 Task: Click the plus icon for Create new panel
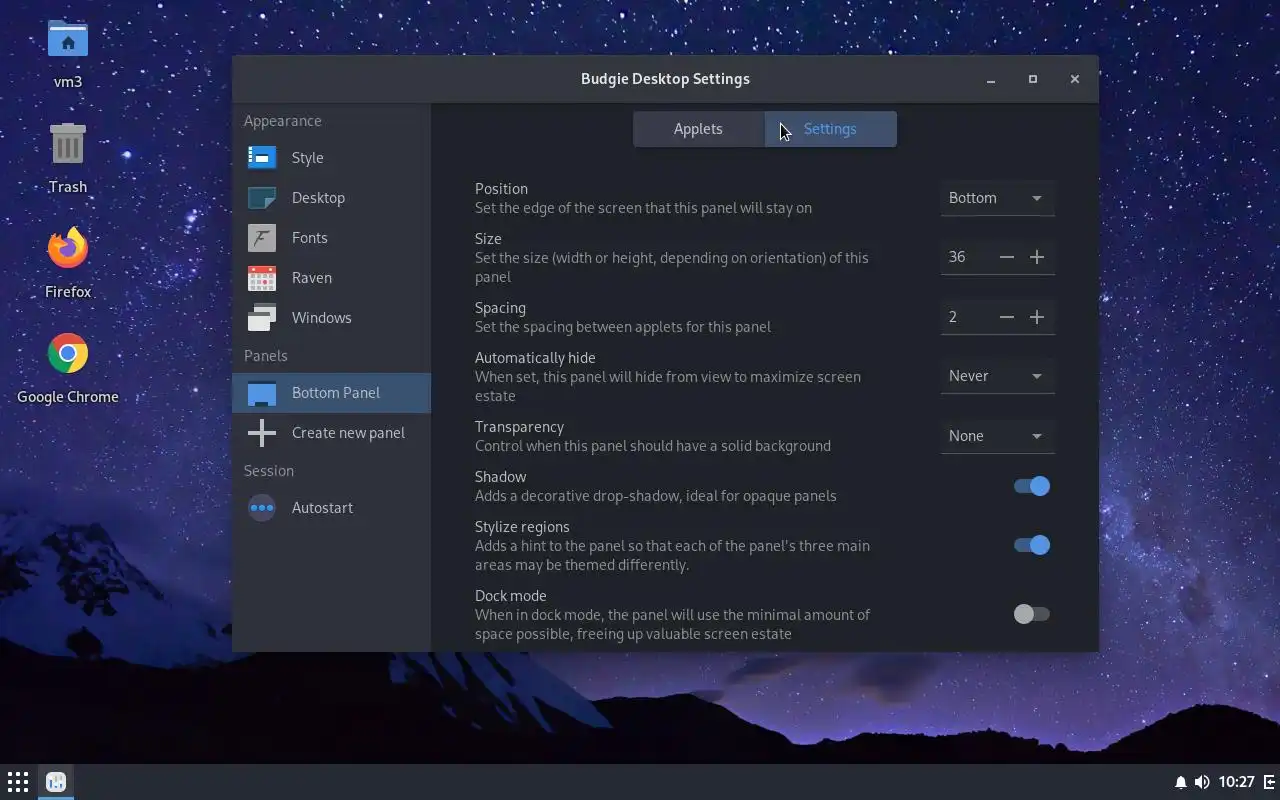pyautogui.click(x=262, y=433)
